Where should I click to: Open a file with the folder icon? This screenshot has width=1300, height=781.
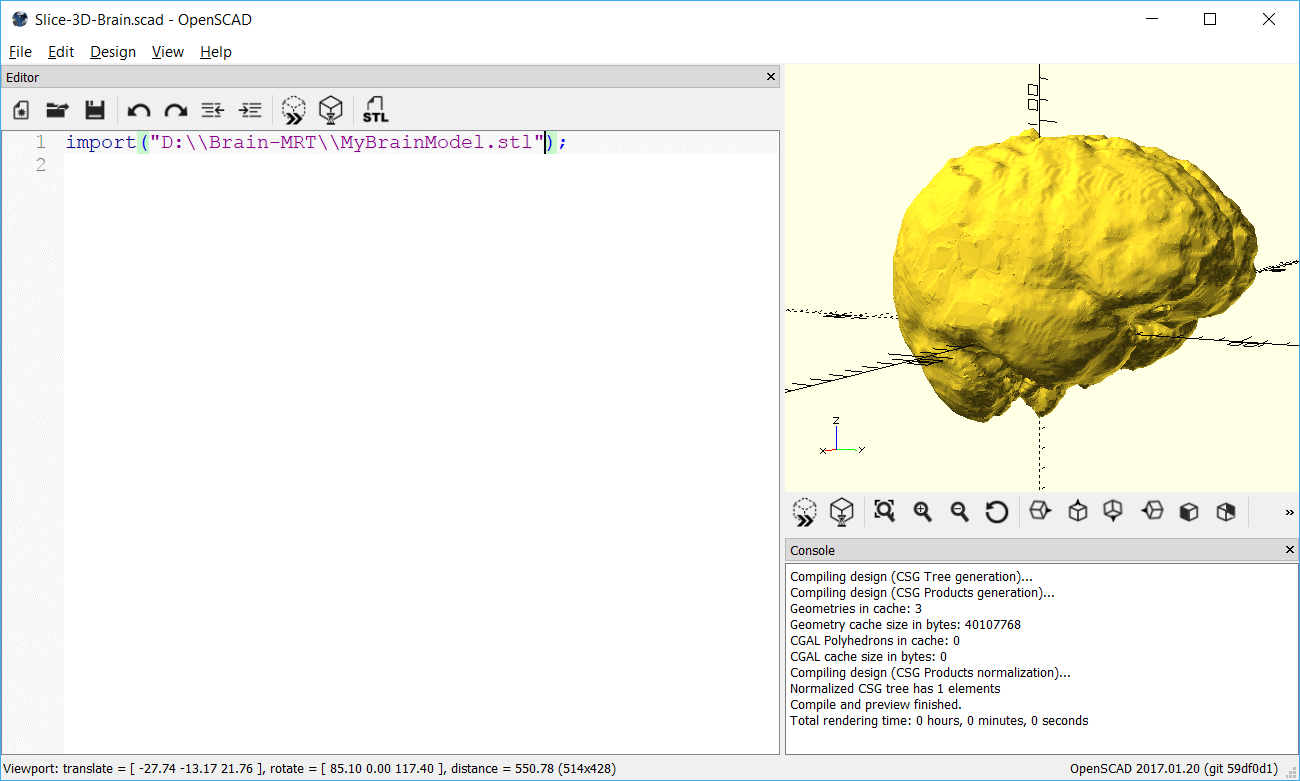coord(57,110)
